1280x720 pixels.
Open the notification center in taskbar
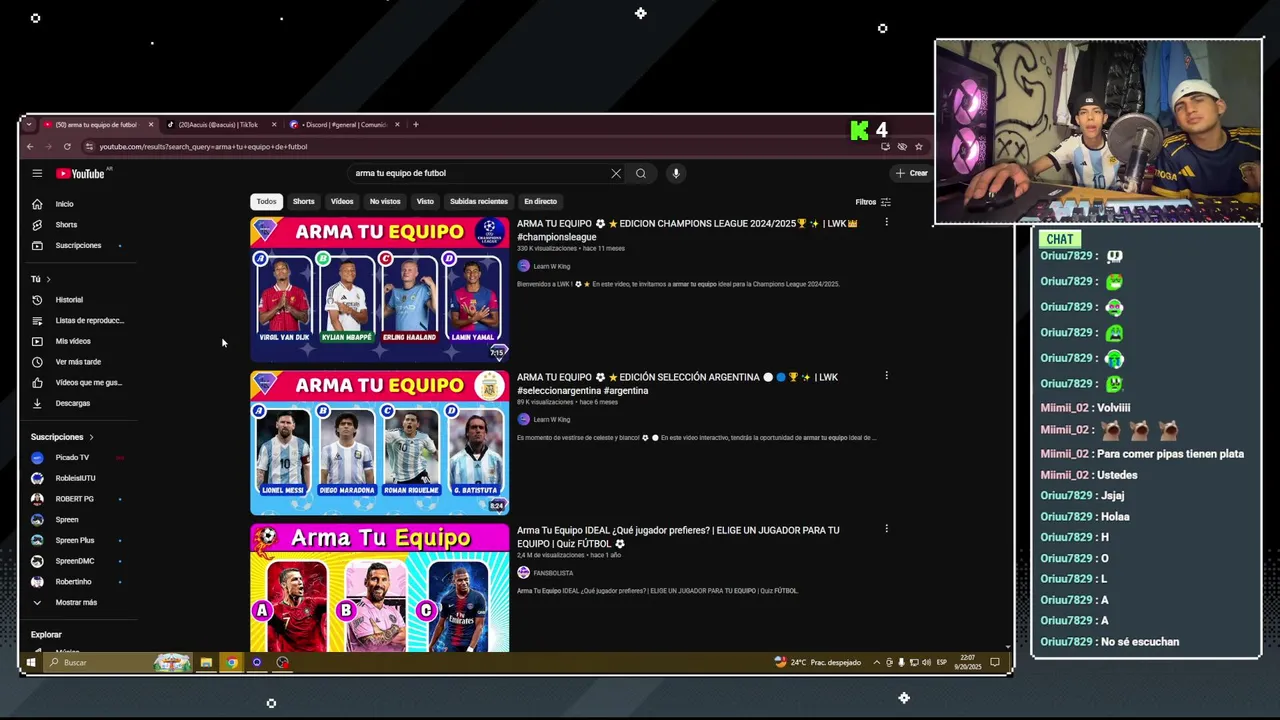point(995,662)
